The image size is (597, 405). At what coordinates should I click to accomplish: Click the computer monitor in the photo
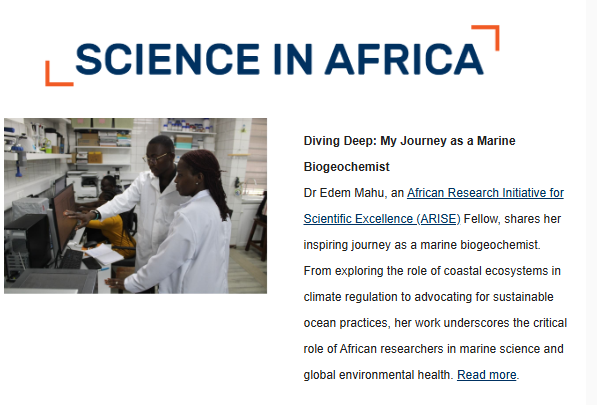tap(64, 218)
